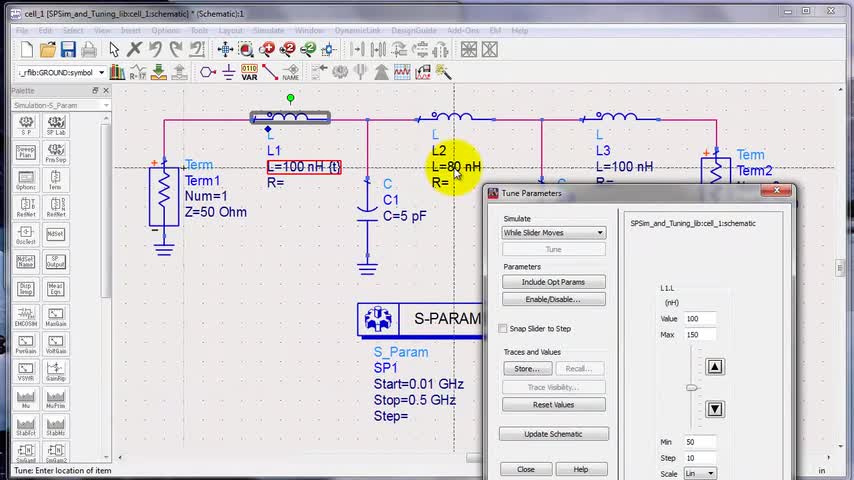Click the L1.L tuning slider handle
This screenshot has height=480, width=854.
692,387
